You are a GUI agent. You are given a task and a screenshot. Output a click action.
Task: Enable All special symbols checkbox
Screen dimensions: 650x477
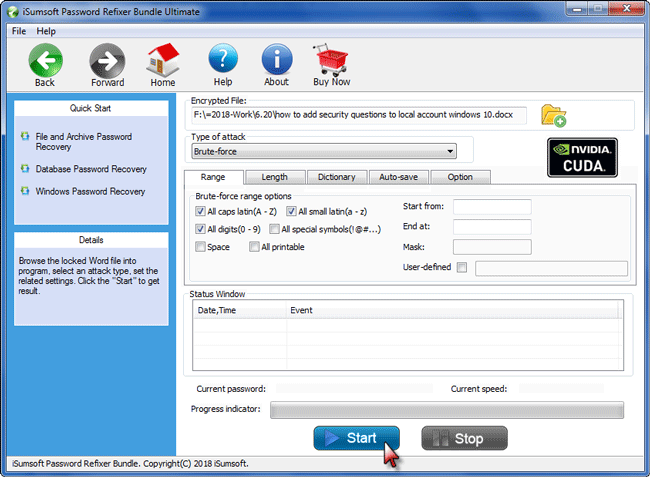[274, 229]
